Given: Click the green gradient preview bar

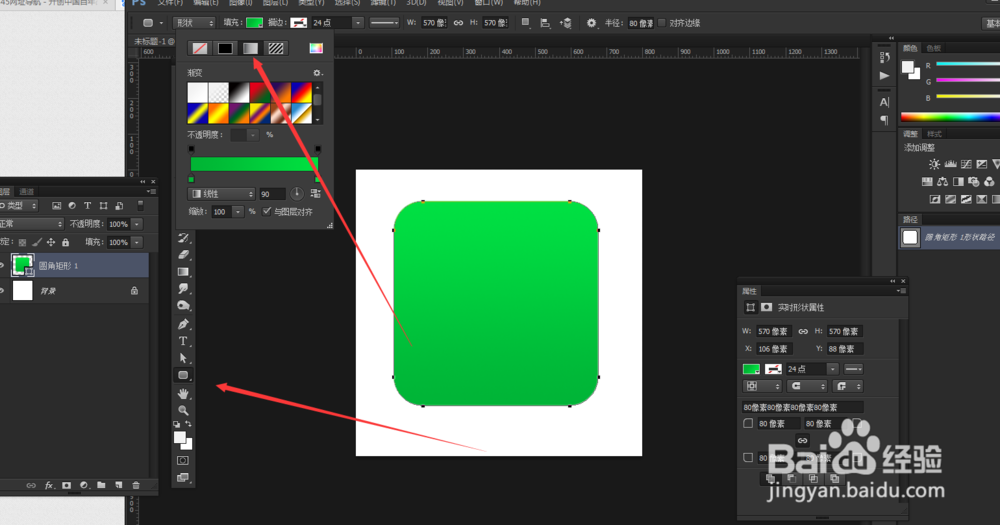Looking at the screenshot, I should click(254, 164).
